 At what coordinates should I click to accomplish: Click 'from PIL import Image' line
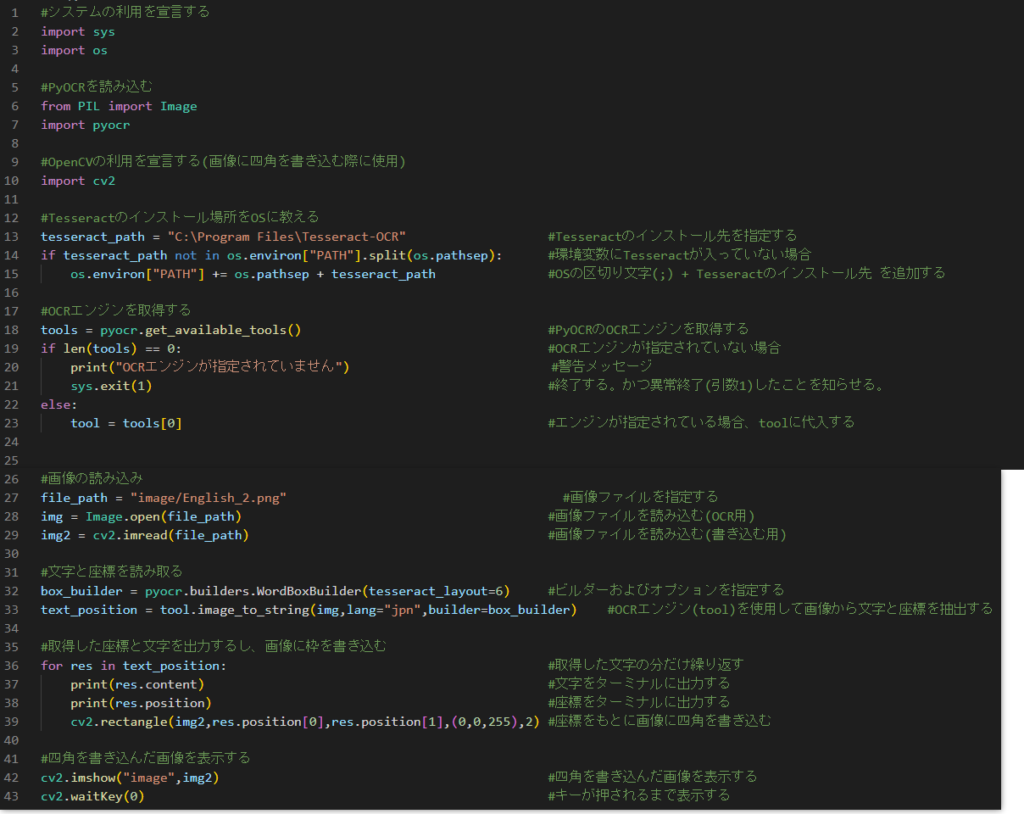[x=119, y=106]
